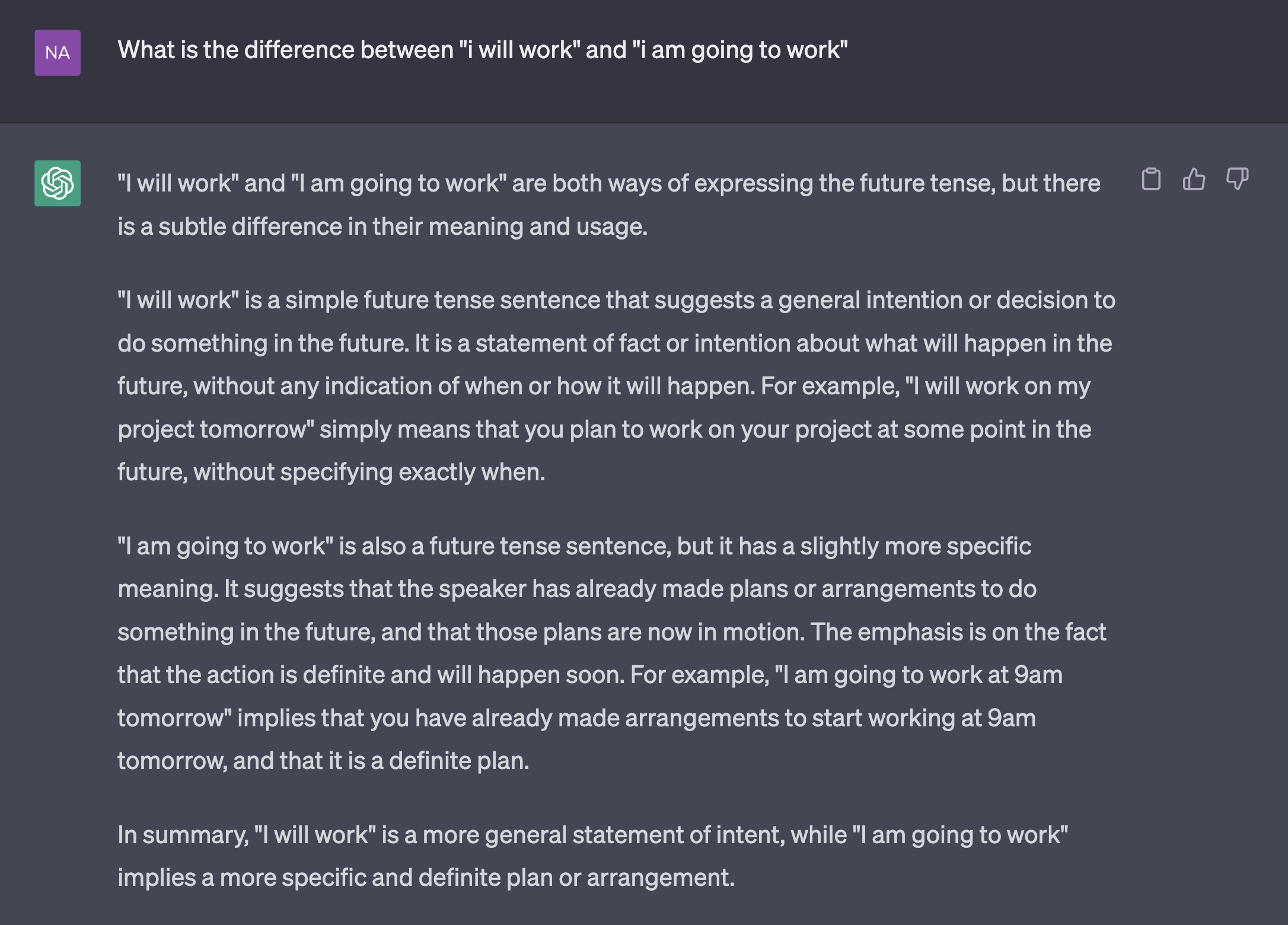This screenshot has height=925, width=1288.
Task: Click the line "meaning. It suggests that the speaker"
Action: tap(577, 589)
